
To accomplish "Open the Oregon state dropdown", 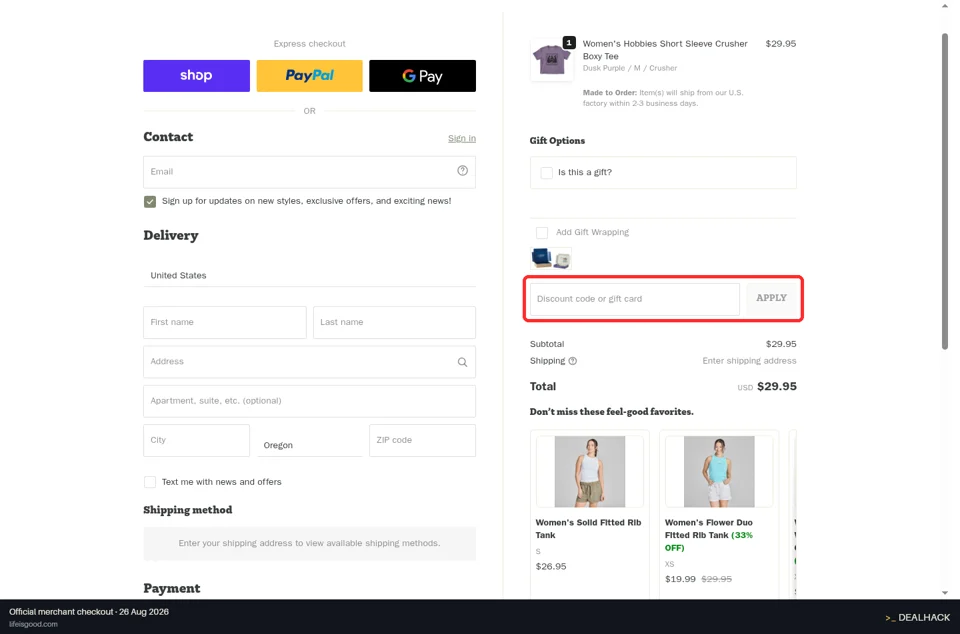I will click(309, 445).
